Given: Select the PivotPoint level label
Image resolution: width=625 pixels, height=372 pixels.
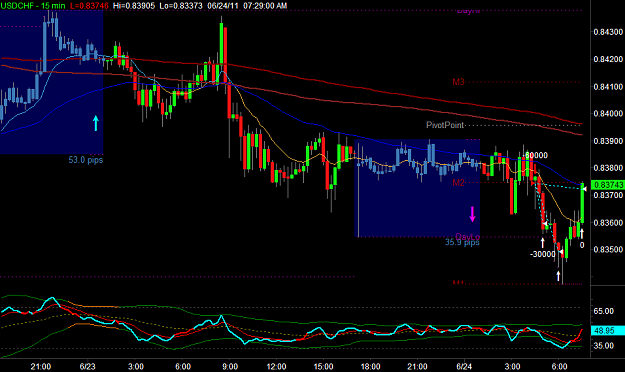Looking at the screenshot, I should pyautogui.click(x=445, y=125).
